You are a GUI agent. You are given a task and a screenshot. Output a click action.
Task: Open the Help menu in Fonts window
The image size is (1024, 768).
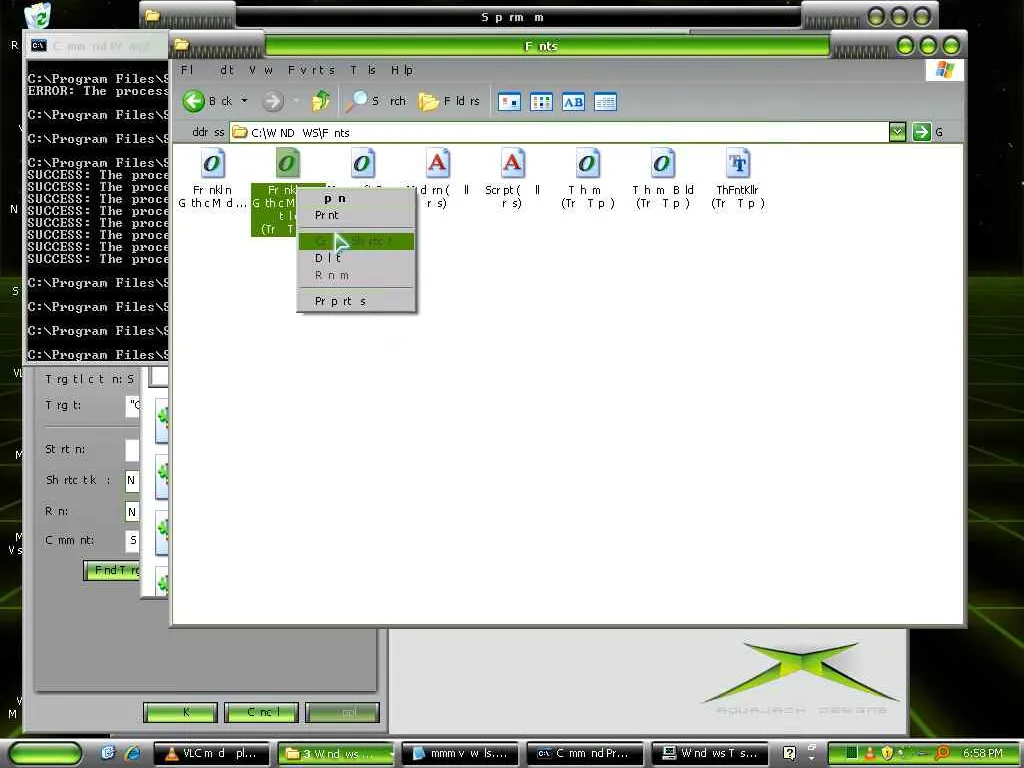click(x=402, y=70)
